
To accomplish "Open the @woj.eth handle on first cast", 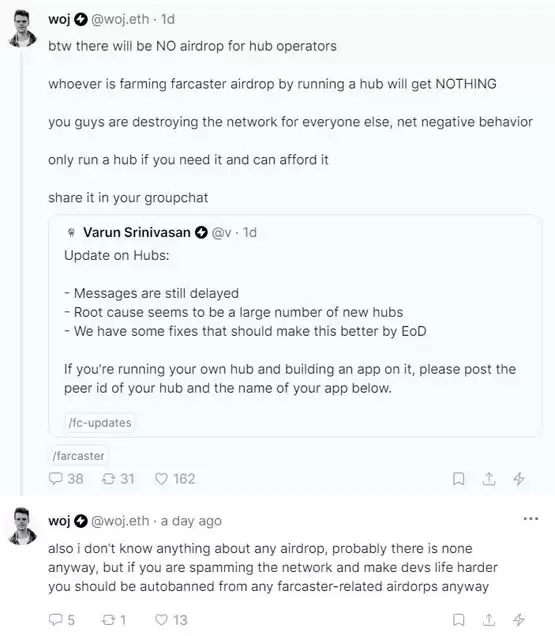I will (x=120, y=19).
